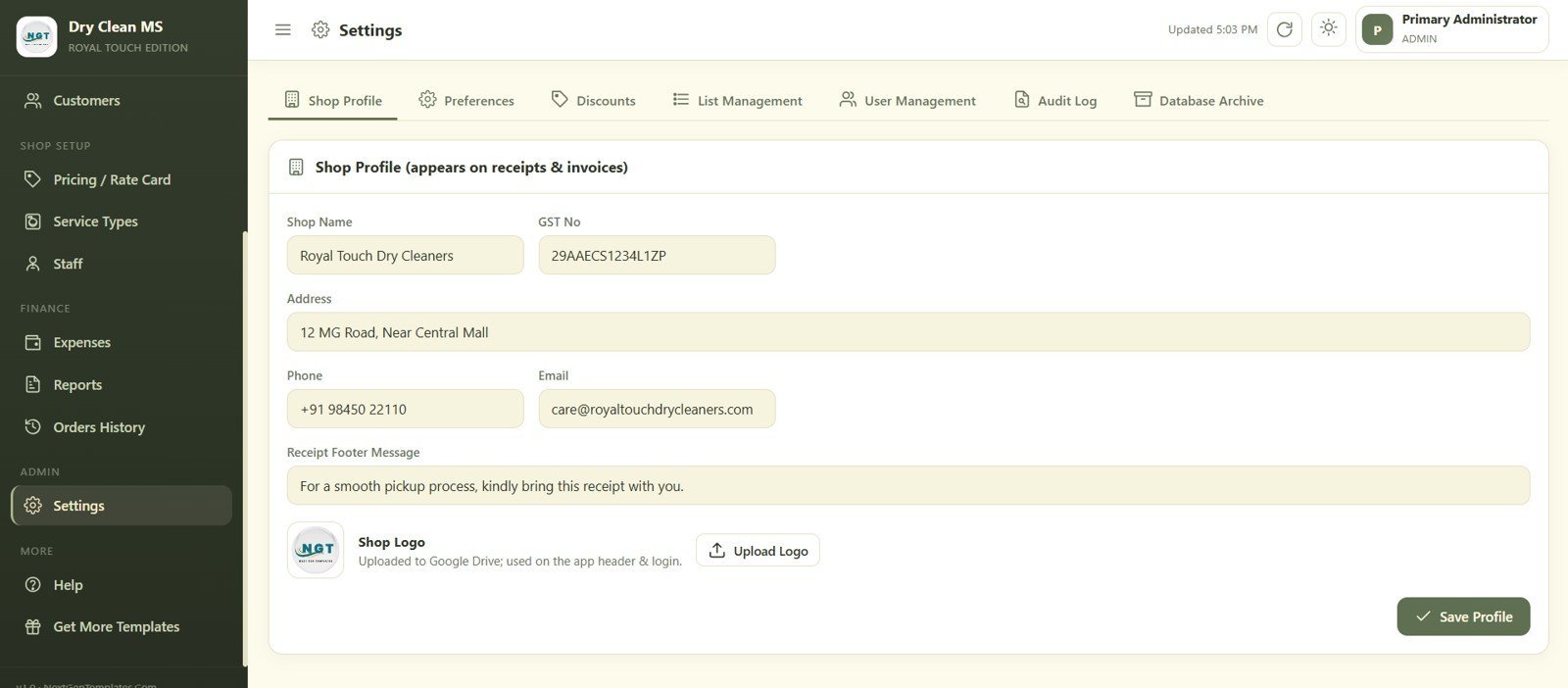Open the Database Archive tab
Viewport: 1568px width, 688px height.
(1199, 100)
